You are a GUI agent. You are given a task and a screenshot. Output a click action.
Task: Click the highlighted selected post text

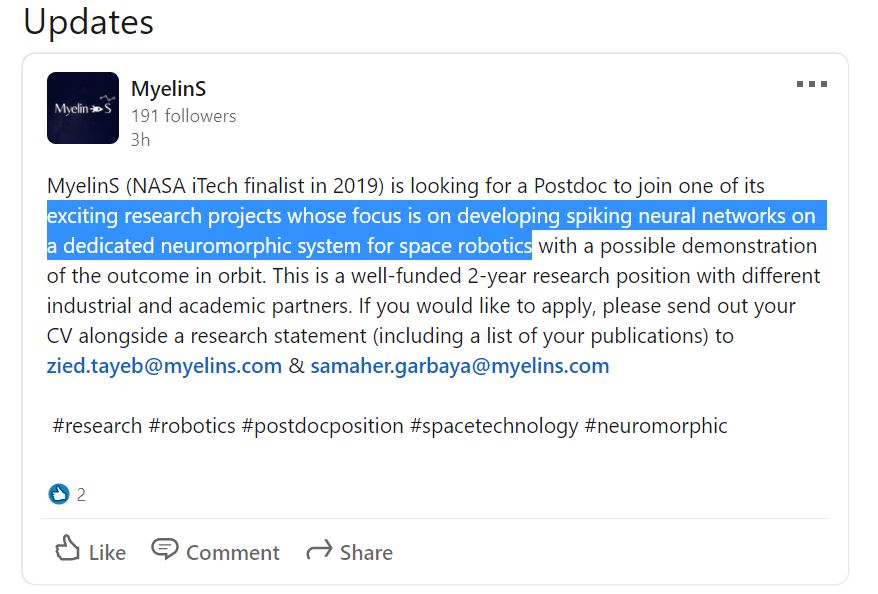click(437, 230)
